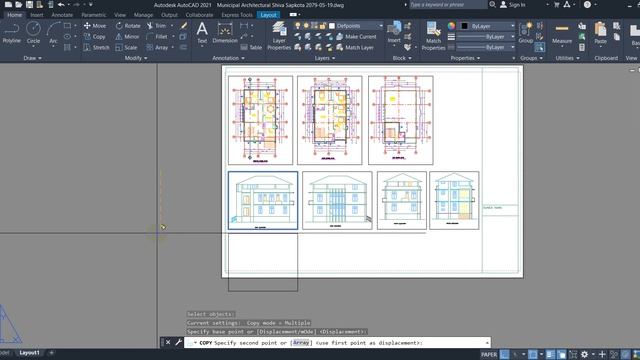Expand the Properties panel
This screenshot has width=640, height=360.
point(465,58)
